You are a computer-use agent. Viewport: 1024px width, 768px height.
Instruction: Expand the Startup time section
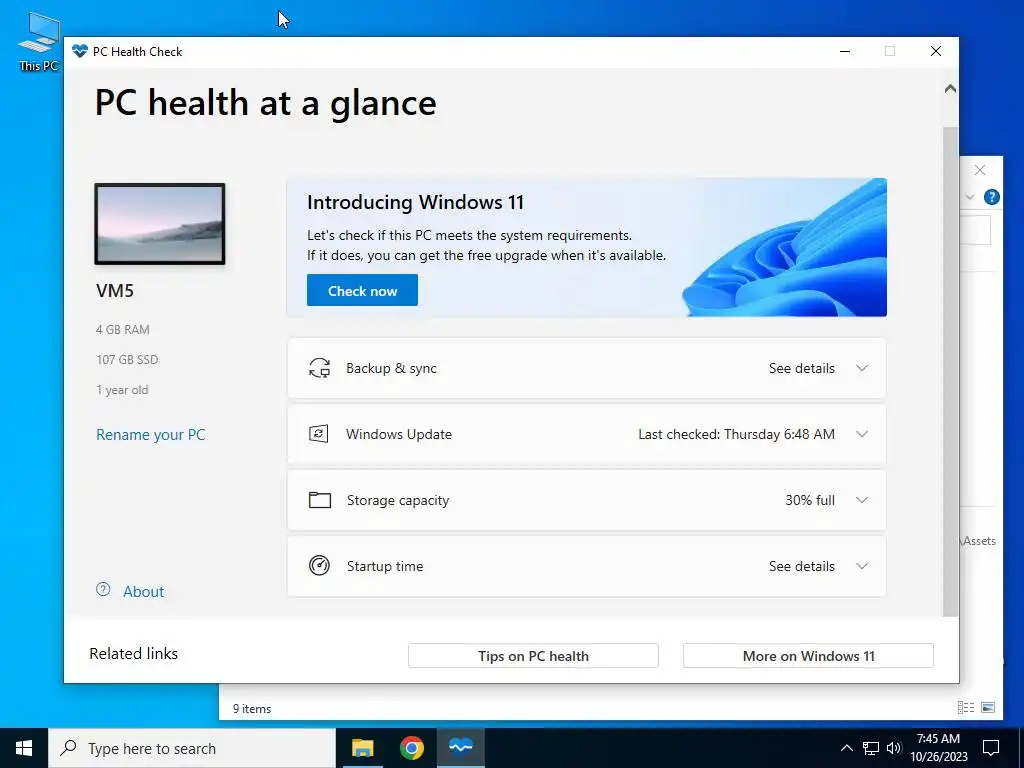[x=862, y=566]
